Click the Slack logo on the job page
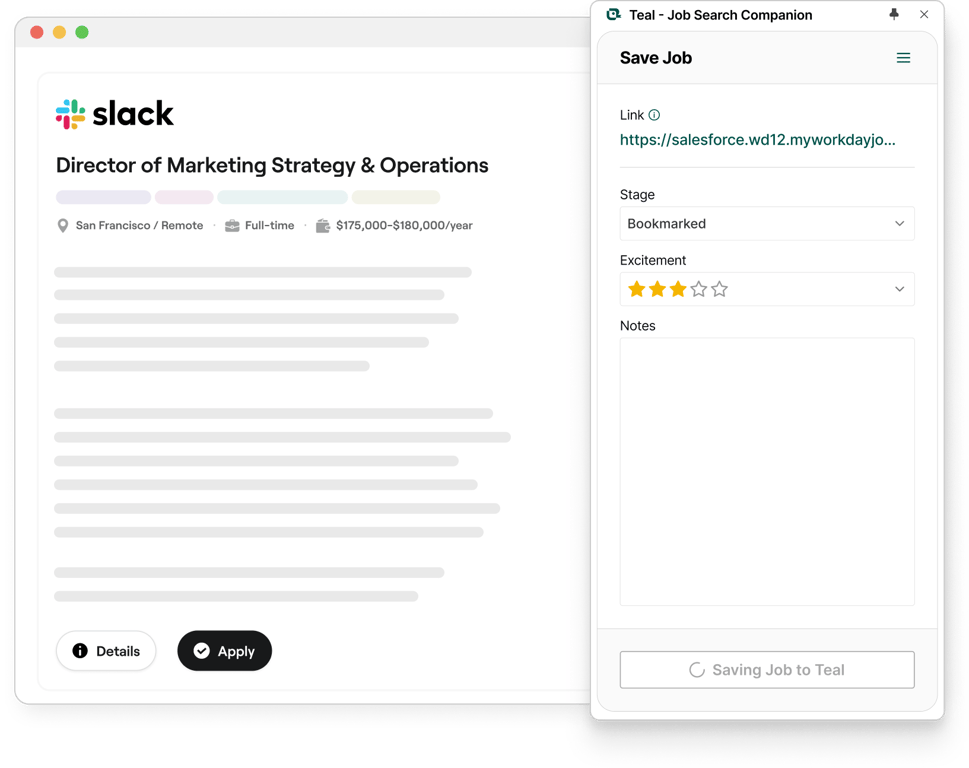 (x=115, y=114)
